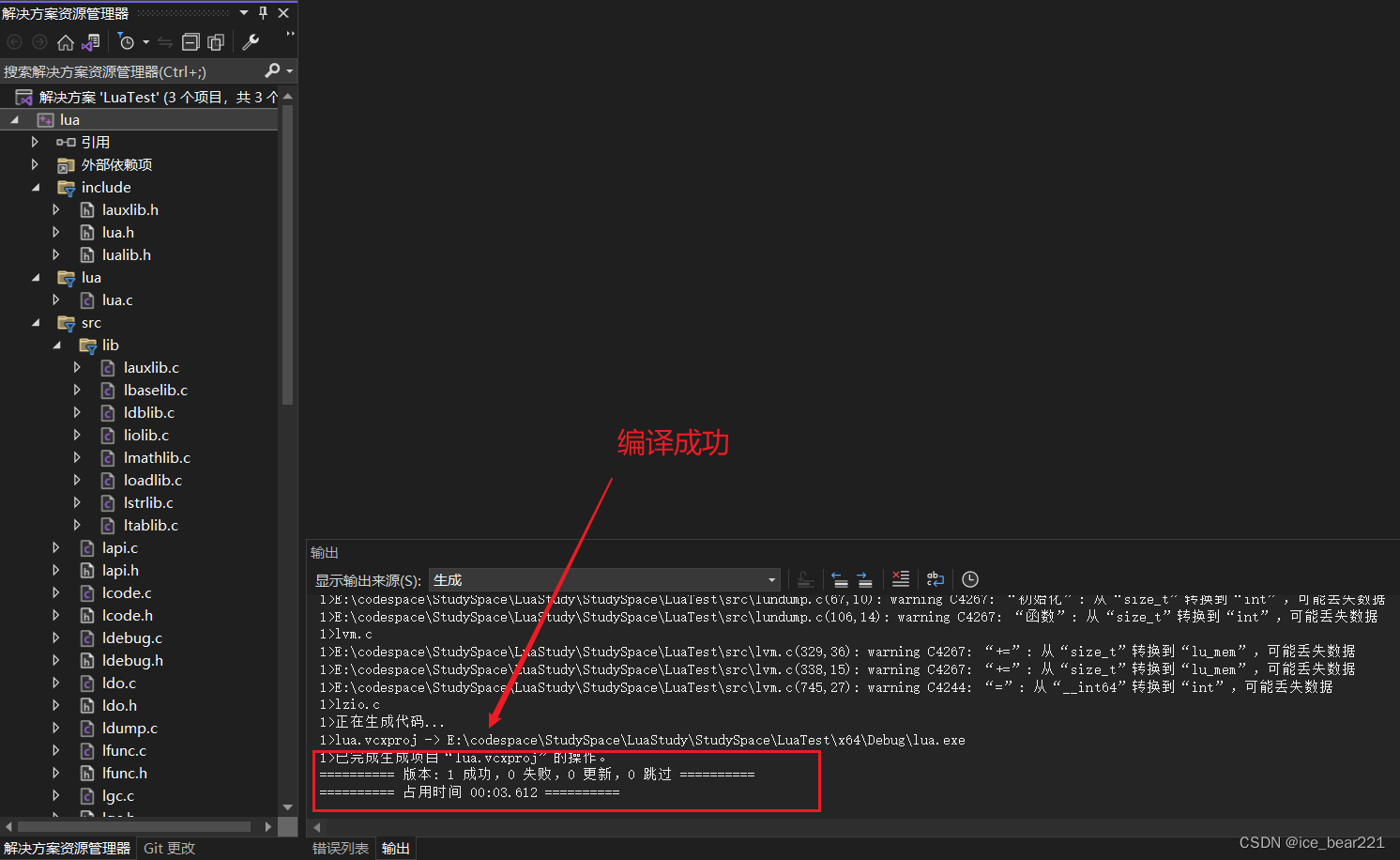
Task: Collapse the lib filter folder
Action: (57, 346)
